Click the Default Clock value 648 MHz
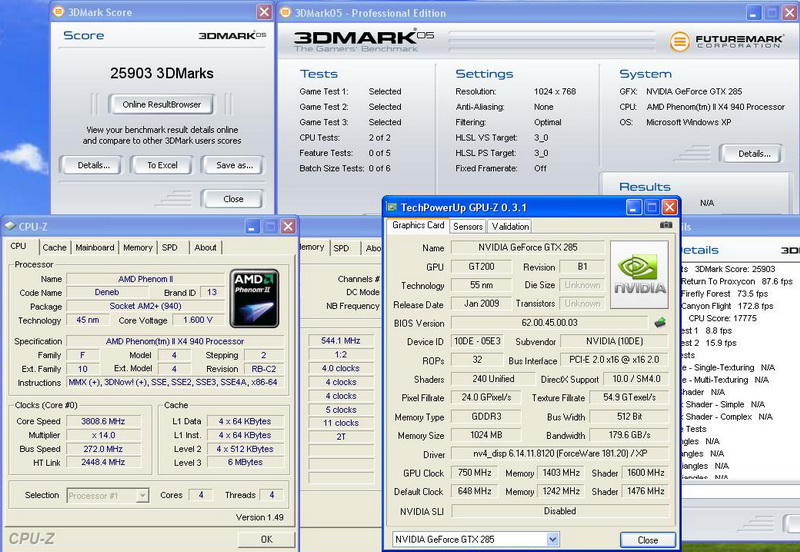Image resolution: width=800 pixels, height=552 pixels. tap(474, 491)
